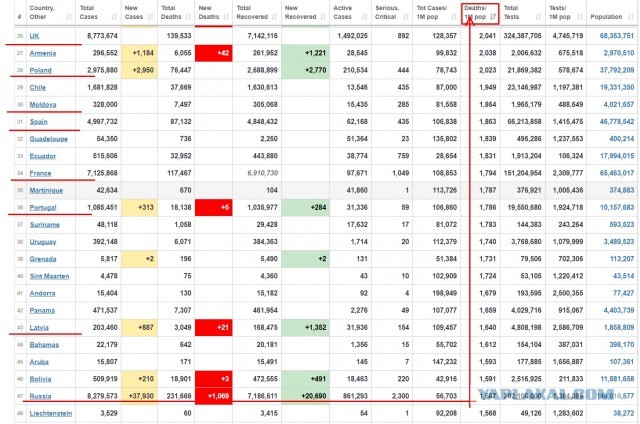Open Latvia population link 1,858,809
This screenshot has height=424, width=640.
point(619,327)
